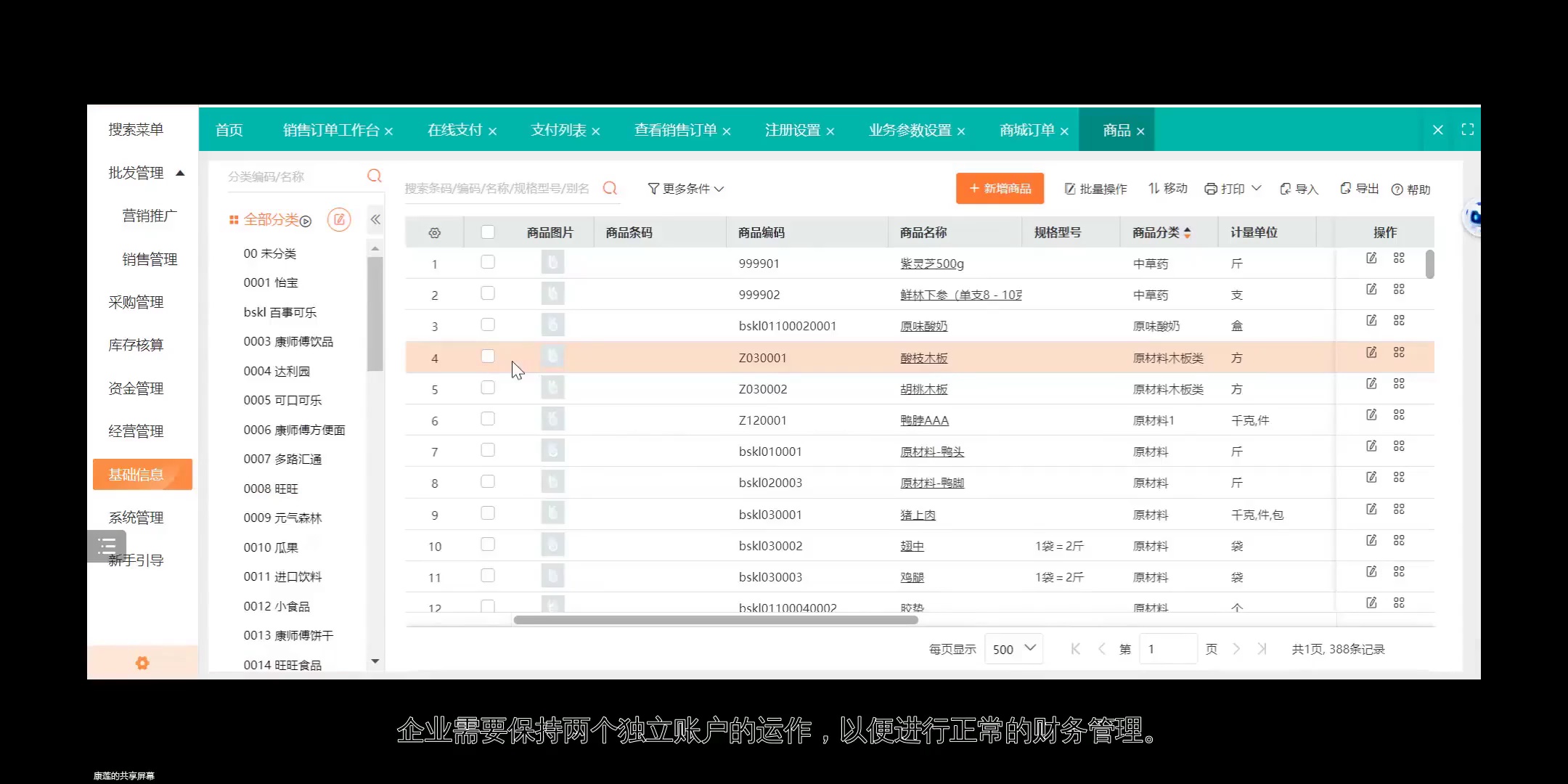Click the 批量操作 batch operation icon
The height and width of the screenshot is (784, 1568).
1070,188
